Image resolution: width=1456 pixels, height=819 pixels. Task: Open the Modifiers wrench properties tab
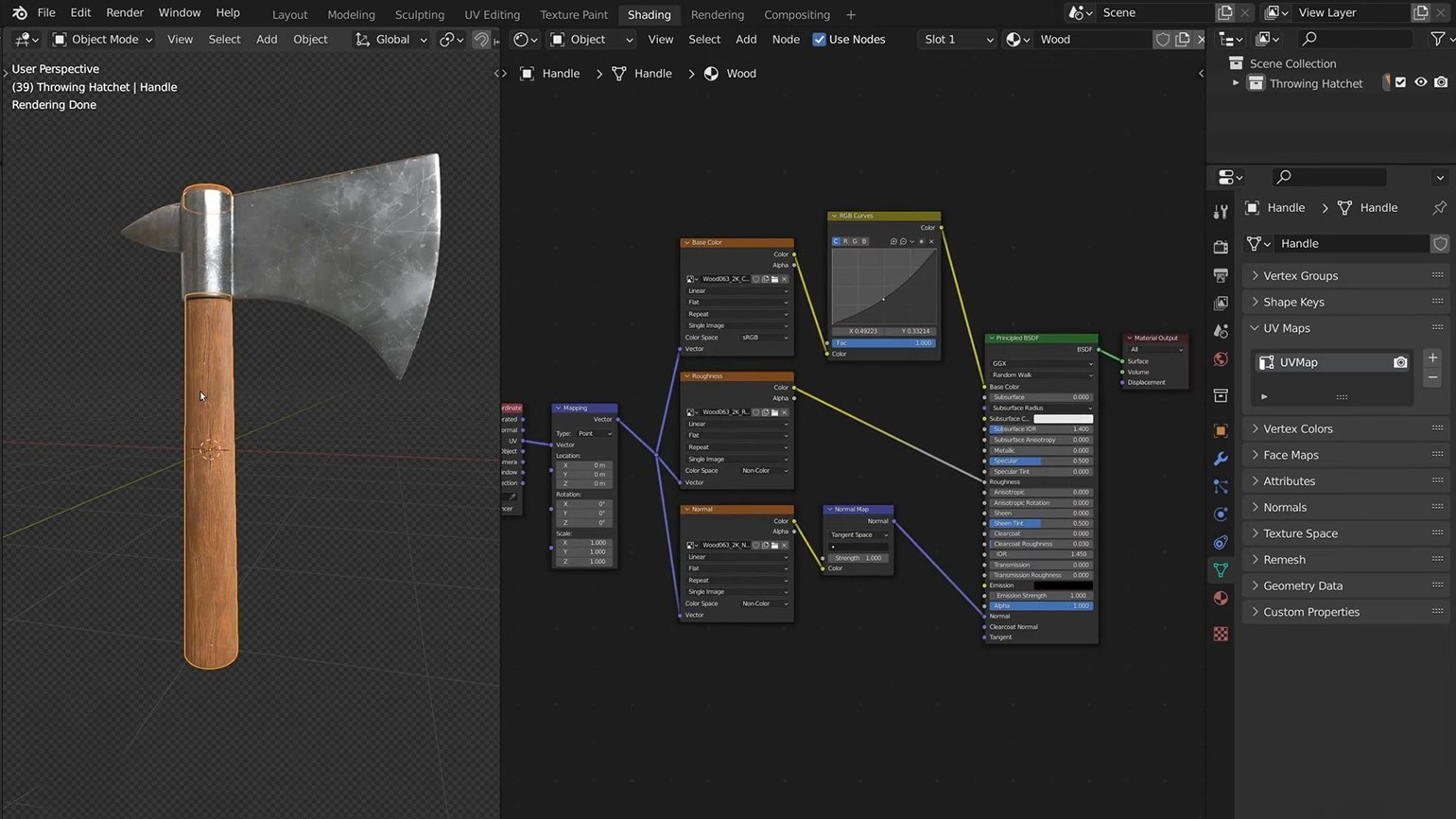[x=1221, y=459]
